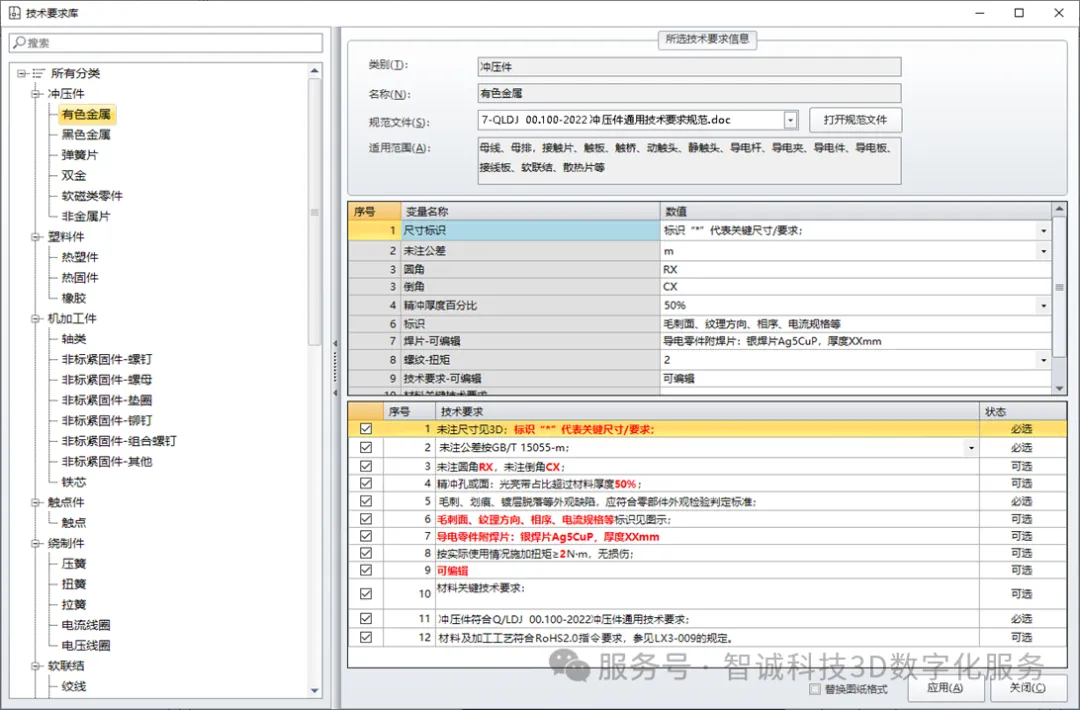
Task: Select 黑色金属 in the category tree
Action: click(x=86, y=135)
